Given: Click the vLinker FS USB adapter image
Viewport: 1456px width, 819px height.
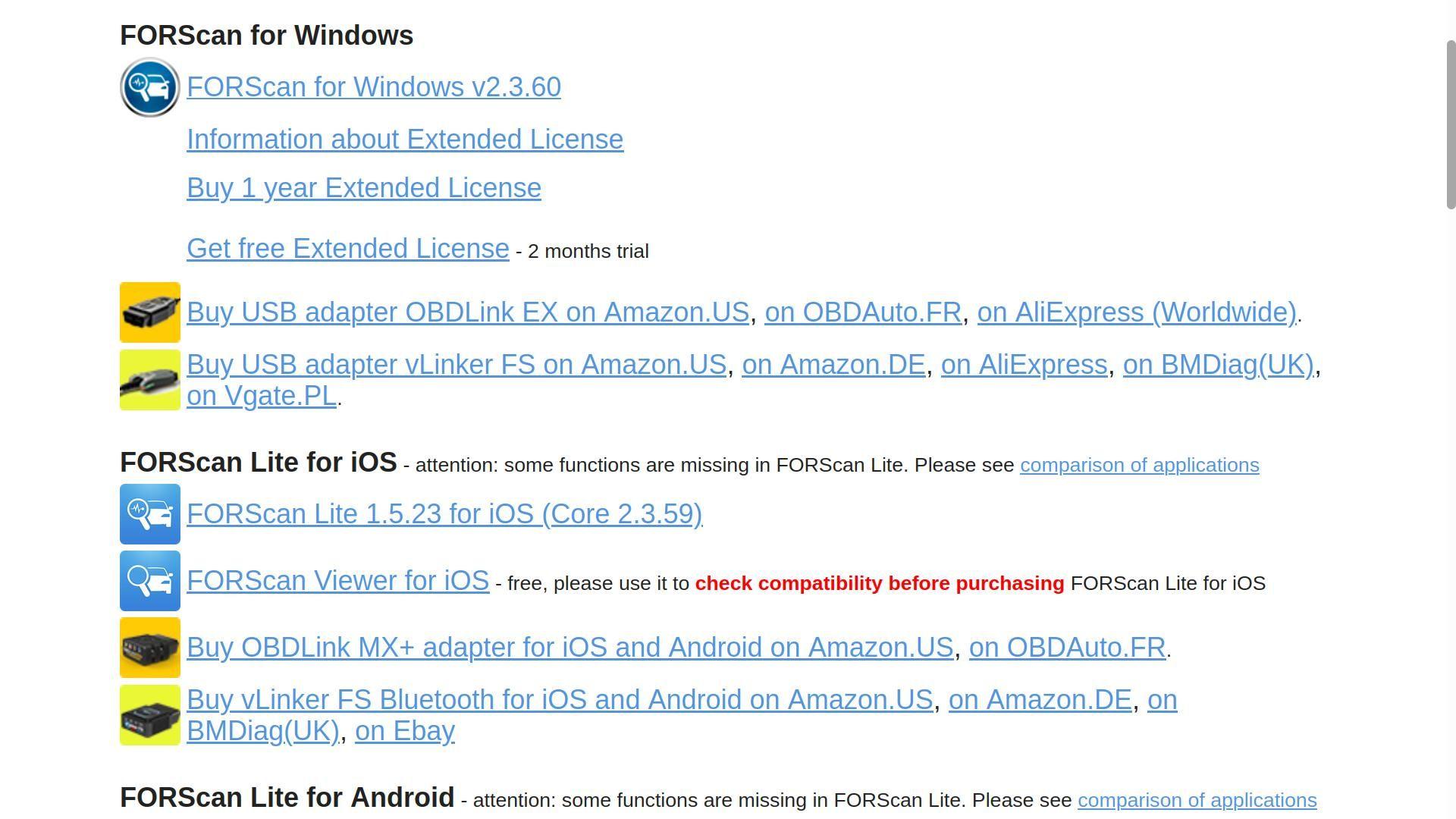Looking at the screenshot, I should coord(150,380).
